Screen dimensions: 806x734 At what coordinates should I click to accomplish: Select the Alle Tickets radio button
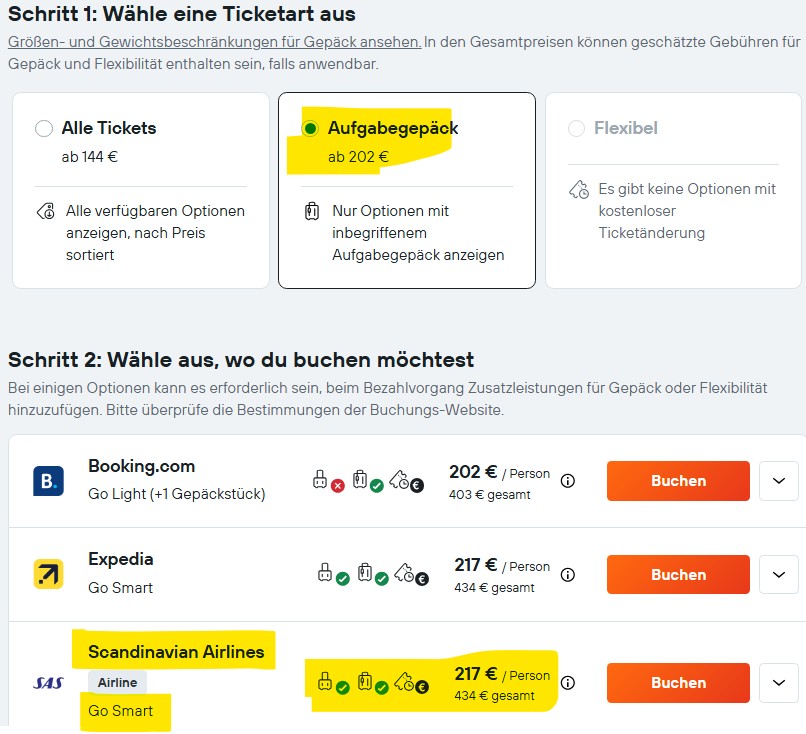[44, 128]
